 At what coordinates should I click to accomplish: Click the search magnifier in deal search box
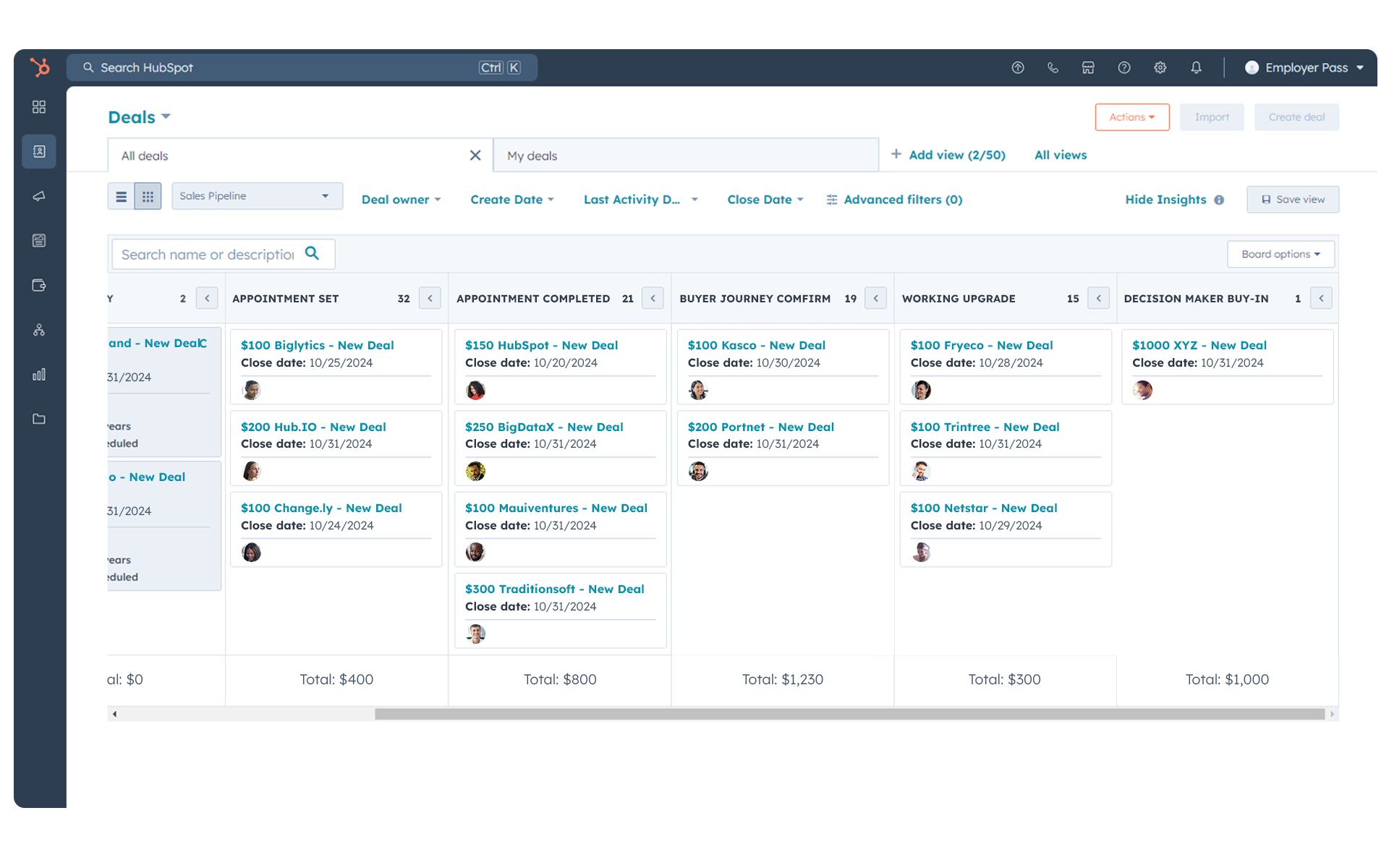point(312,253)
